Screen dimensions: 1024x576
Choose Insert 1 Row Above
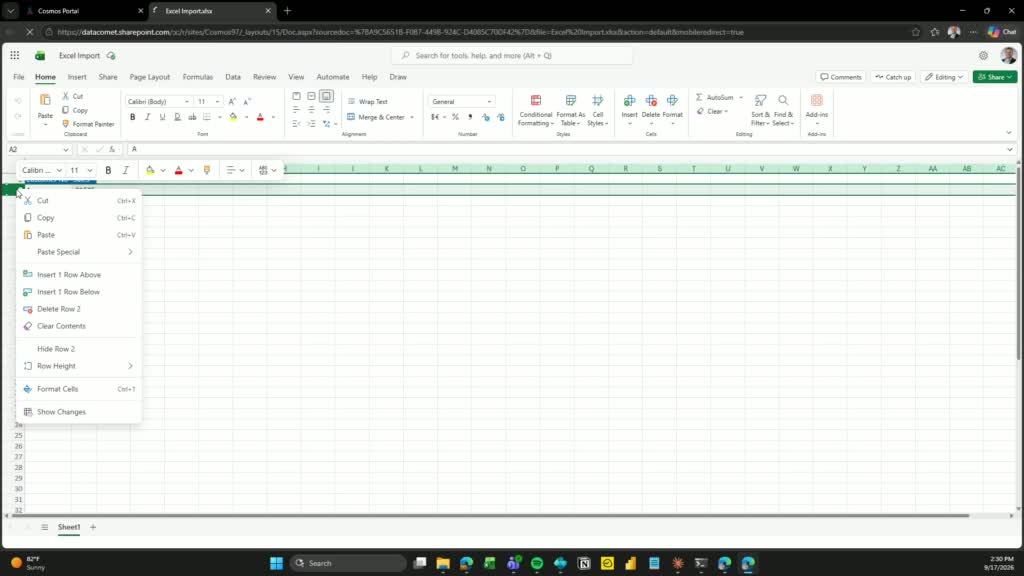[x=78, y=275]
